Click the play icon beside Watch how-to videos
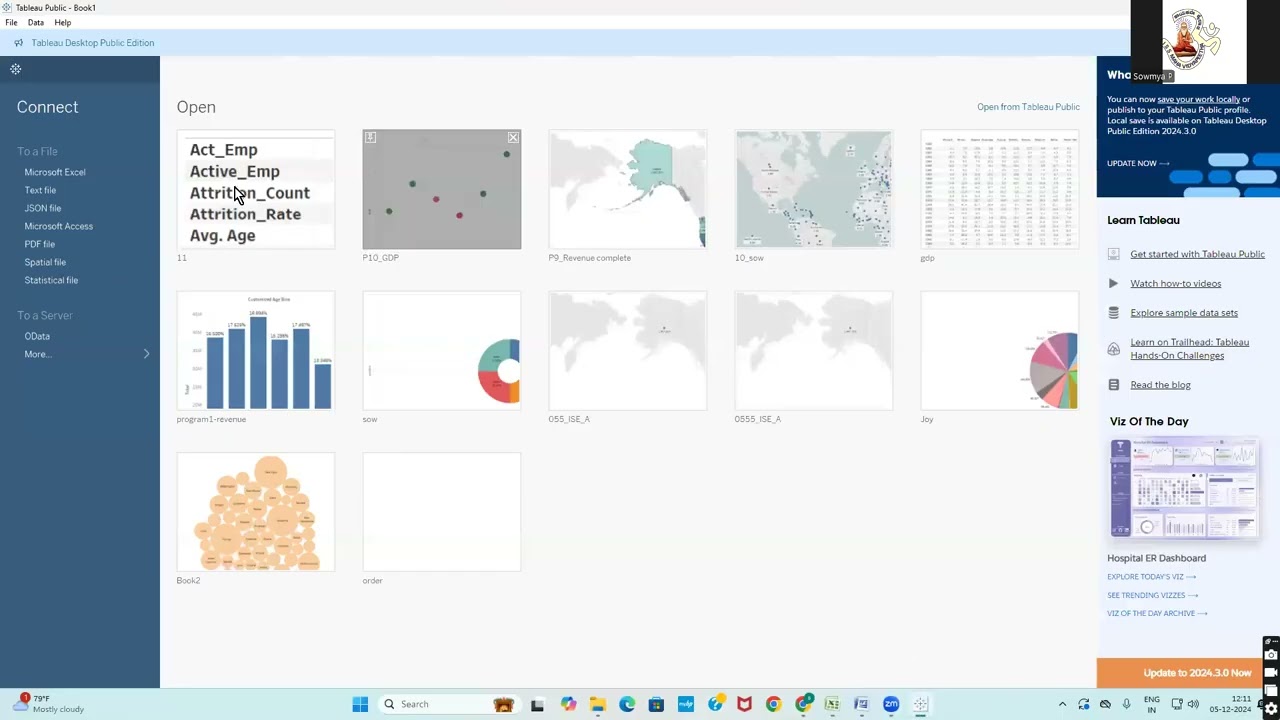 (x=1113, y=284)
